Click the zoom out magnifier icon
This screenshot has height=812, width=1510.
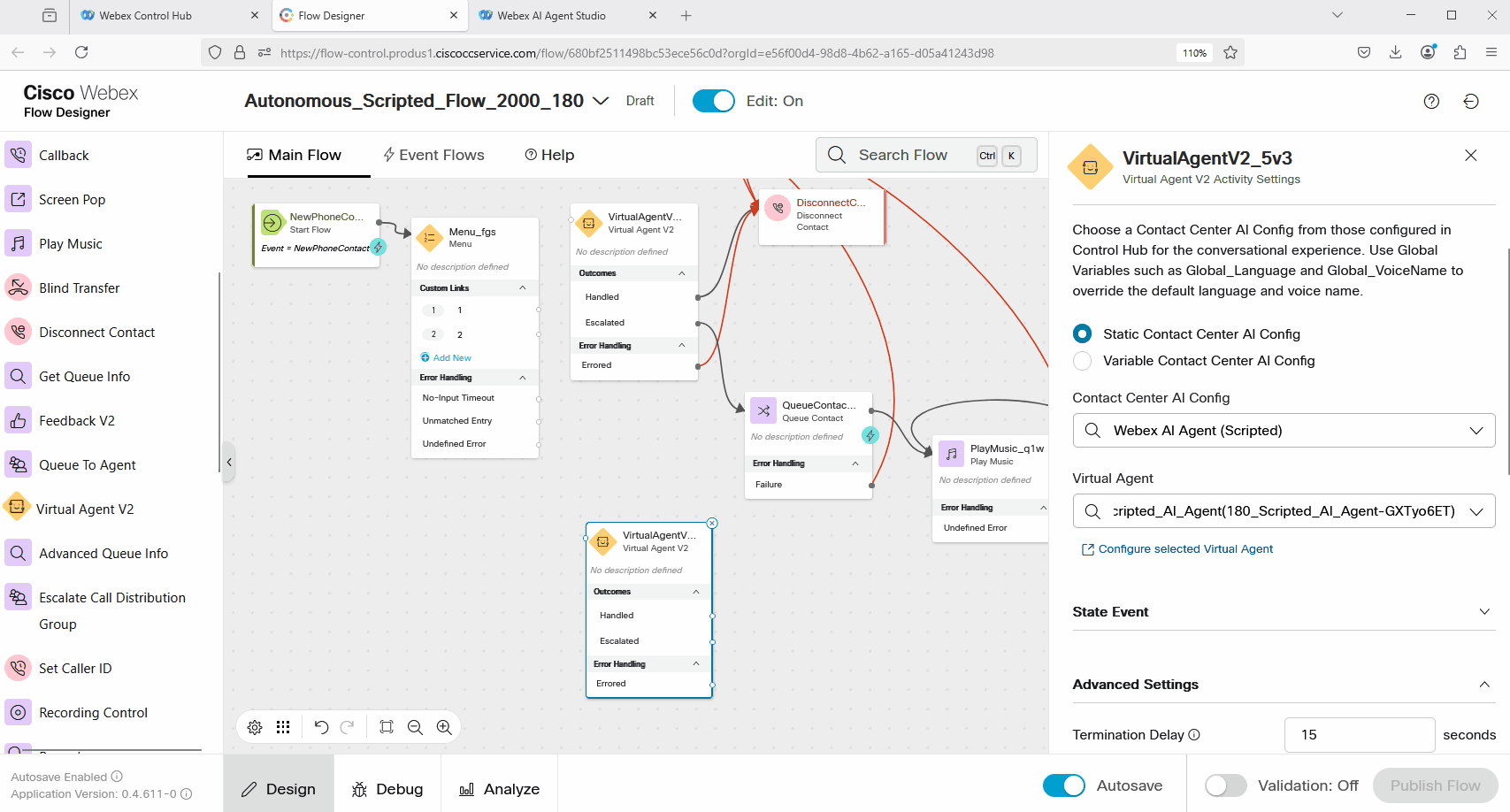[415, 727]
